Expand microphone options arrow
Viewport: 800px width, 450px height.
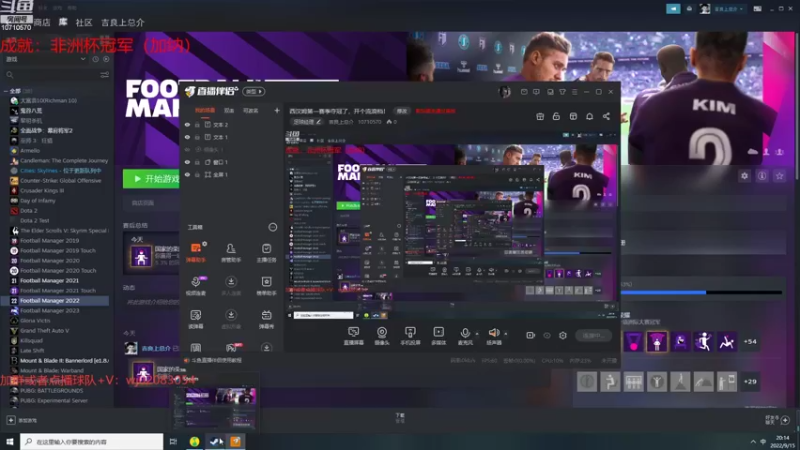[478, 334]
